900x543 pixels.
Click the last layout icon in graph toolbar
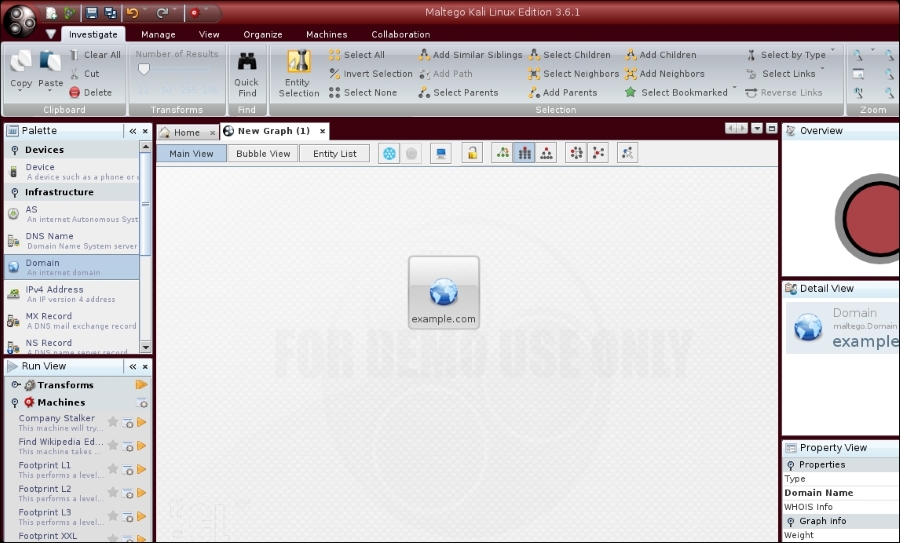coord(627,153)
